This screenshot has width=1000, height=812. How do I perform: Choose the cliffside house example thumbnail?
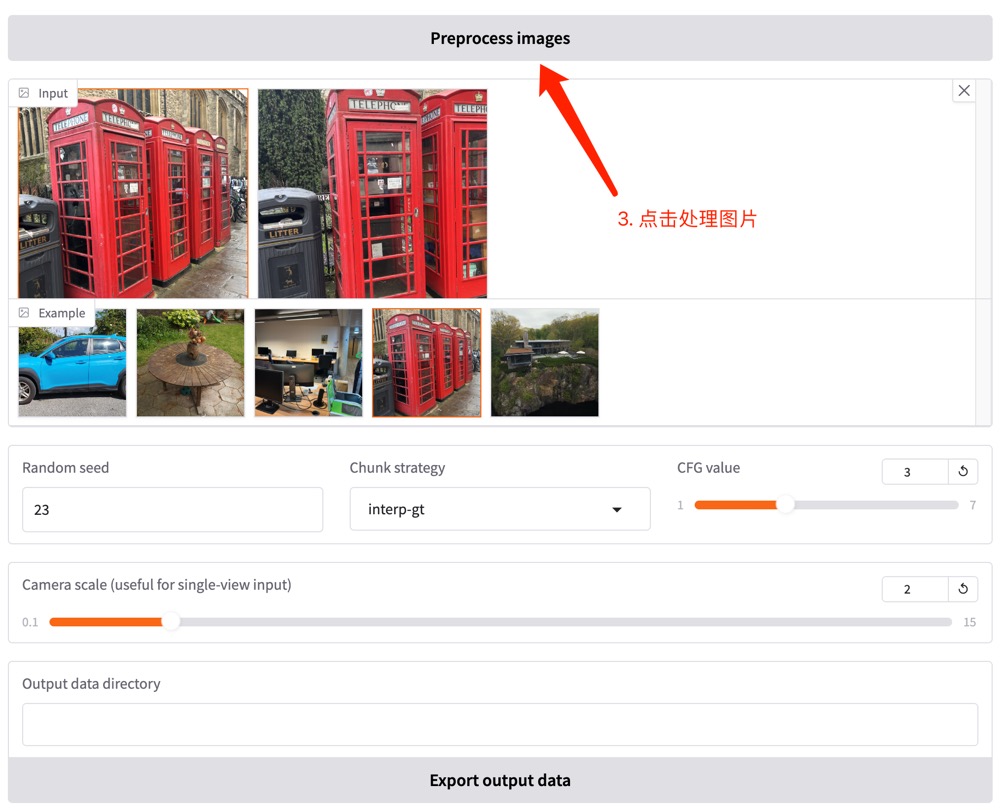[545, 362]
